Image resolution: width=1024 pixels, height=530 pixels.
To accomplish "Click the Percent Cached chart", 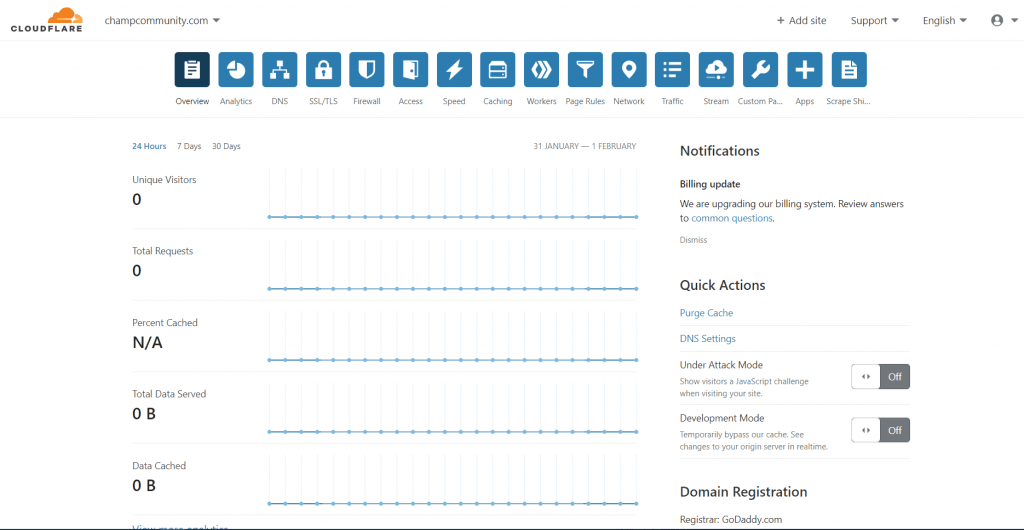I will tap(453, 337).
